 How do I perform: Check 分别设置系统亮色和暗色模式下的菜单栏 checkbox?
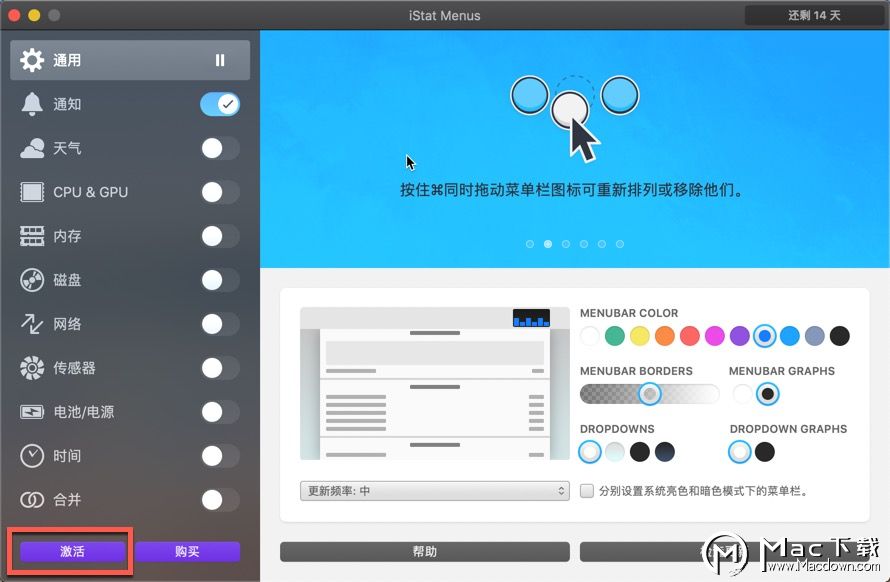[x=586, y=491]
